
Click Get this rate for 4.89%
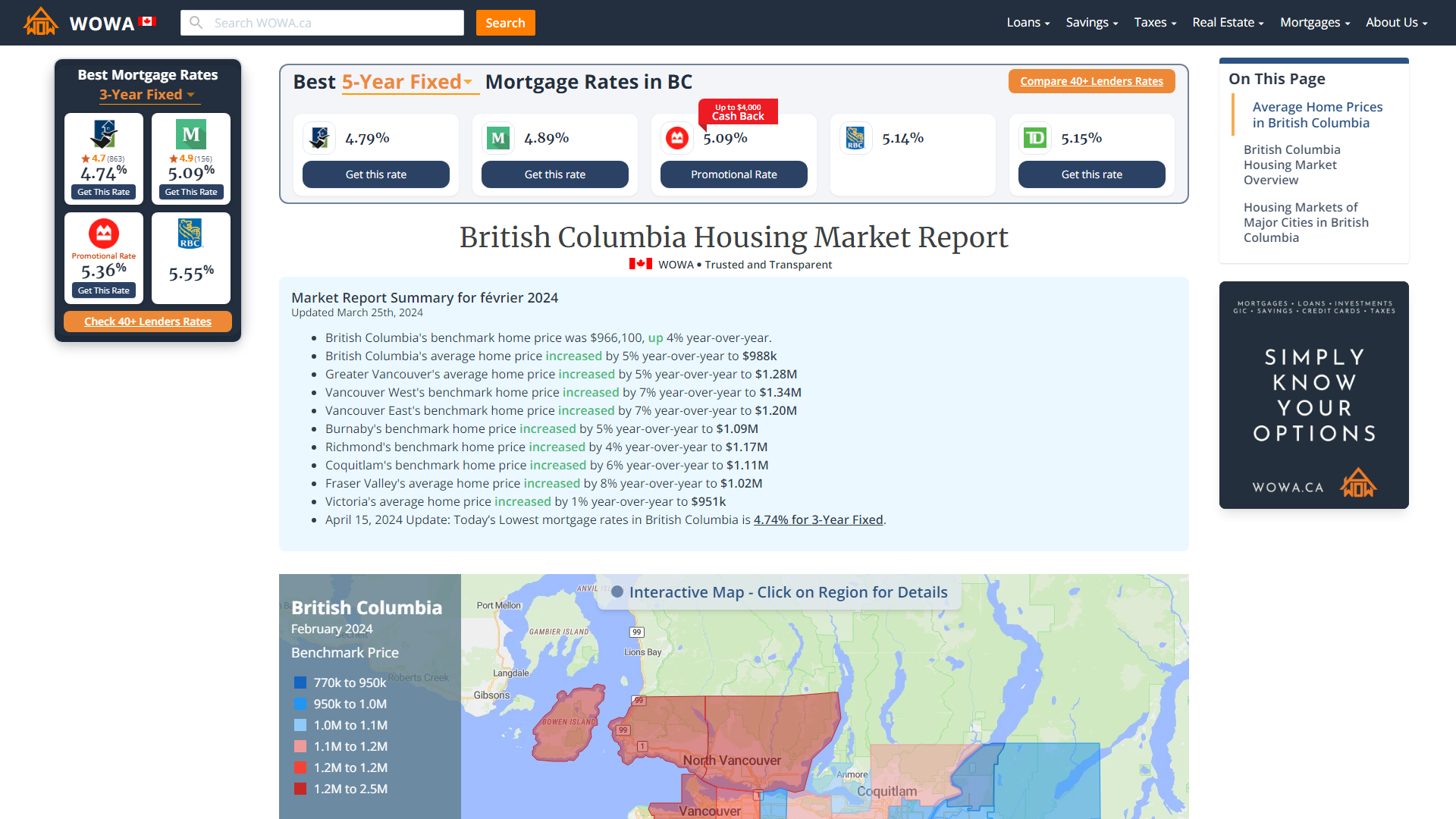pyautogui.click(x=555, y=174)
